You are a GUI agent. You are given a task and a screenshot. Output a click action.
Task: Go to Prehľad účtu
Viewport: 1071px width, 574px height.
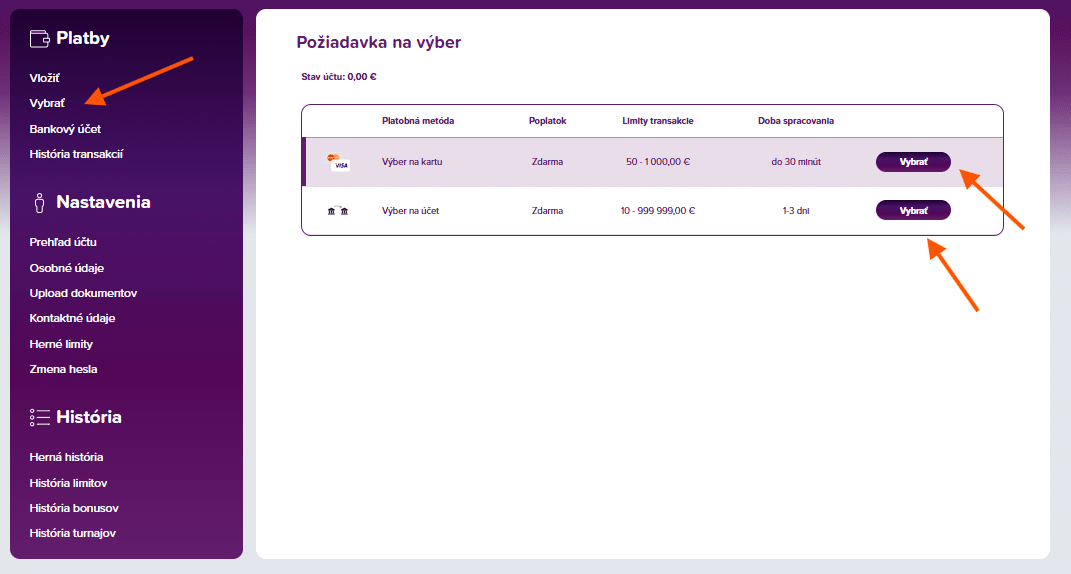(63, 242)
